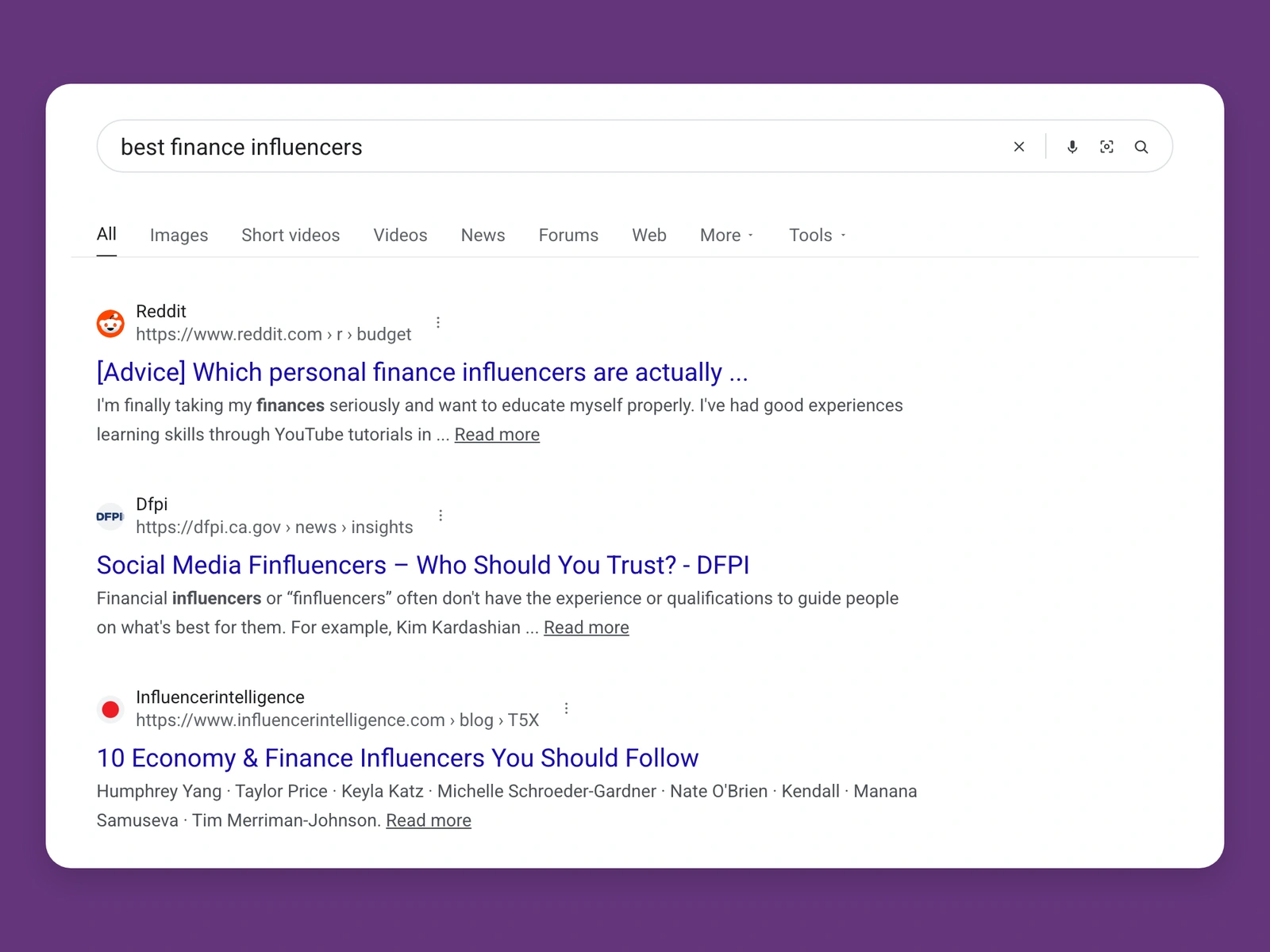Clear the search query with X icon
This screenshot has width=1270, height=952.
tap(1019, 147)
